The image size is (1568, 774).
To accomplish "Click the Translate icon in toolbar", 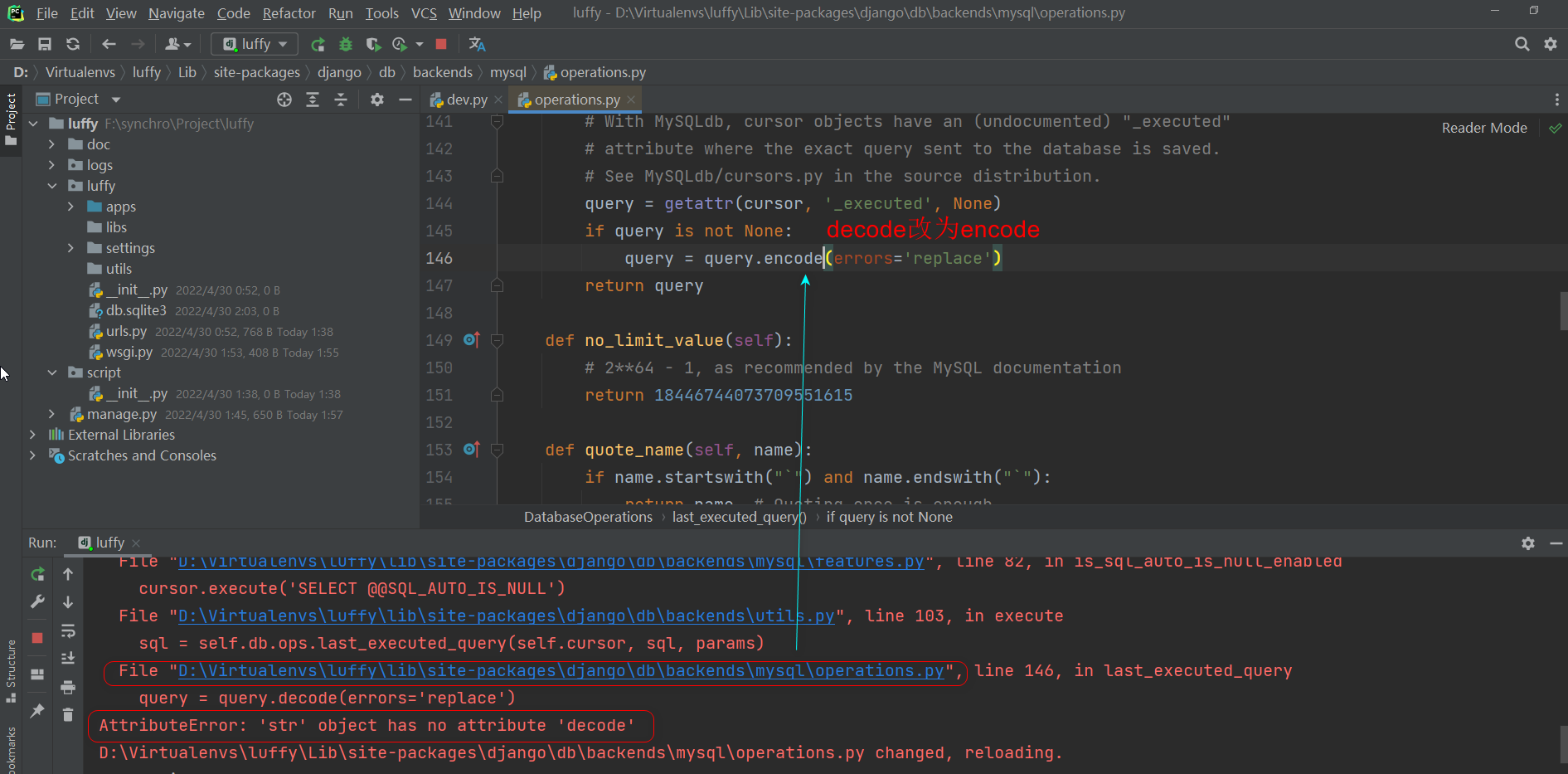I will pos(477,44).
